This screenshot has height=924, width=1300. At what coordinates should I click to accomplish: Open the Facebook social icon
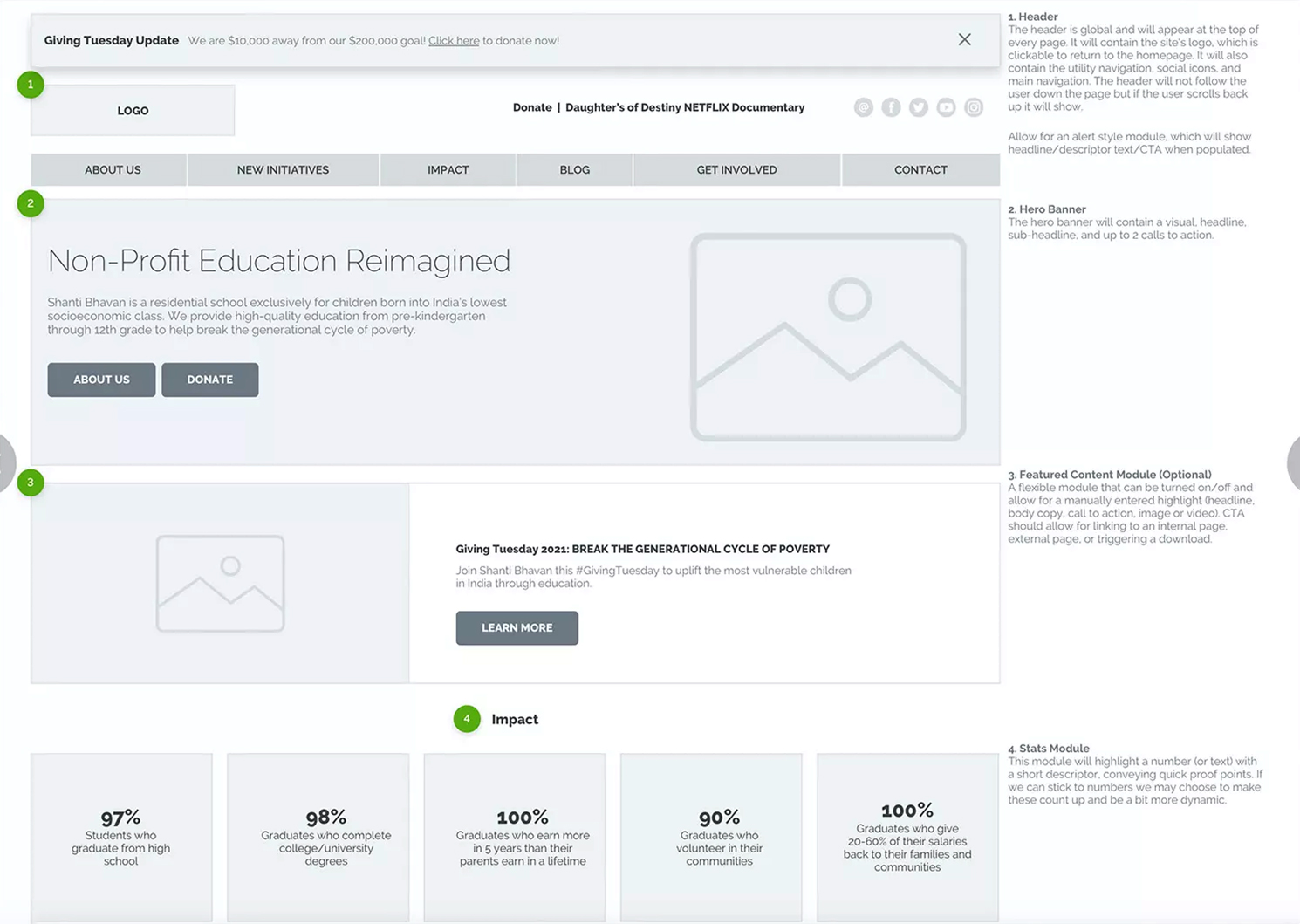point(891,107)
